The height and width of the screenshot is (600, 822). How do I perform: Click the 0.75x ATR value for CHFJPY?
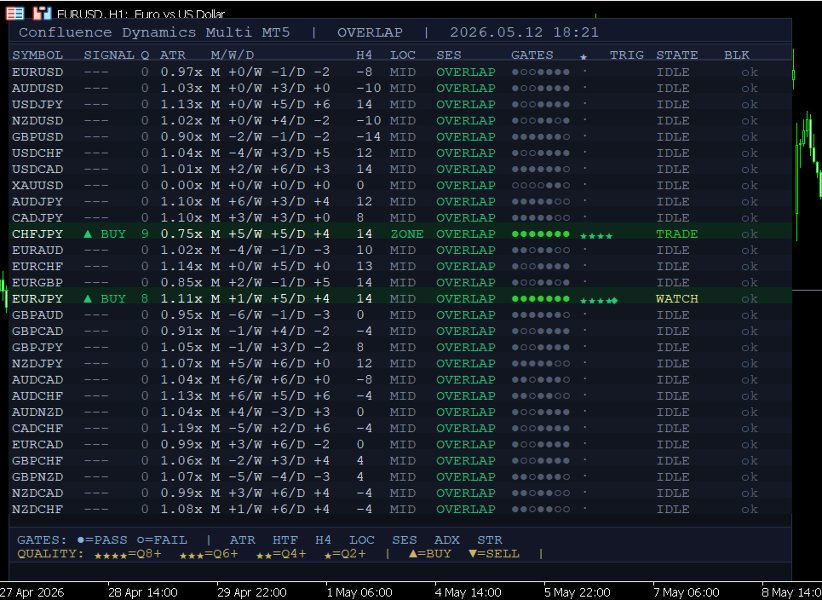[x=181, y=234]
